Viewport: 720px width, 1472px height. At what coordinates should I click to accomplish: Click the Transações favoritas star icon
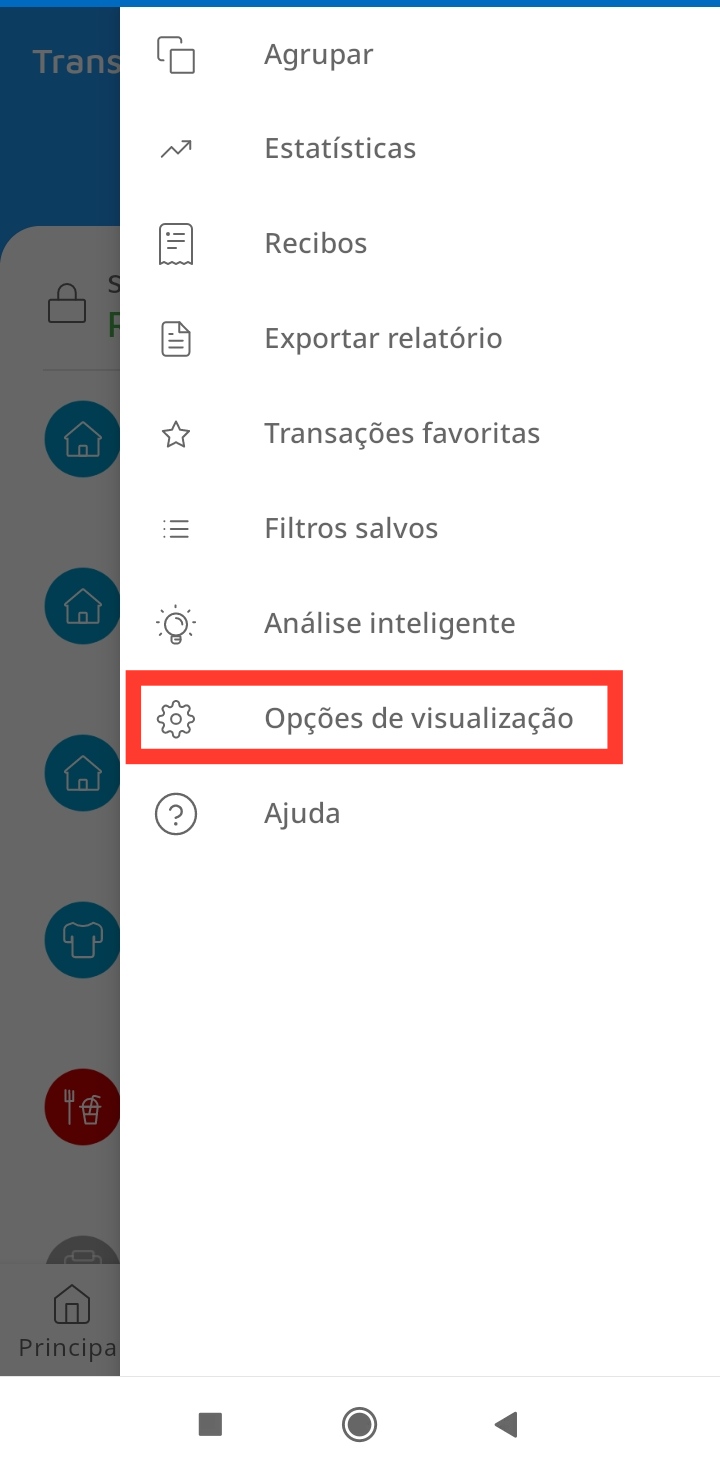point(176,434)
